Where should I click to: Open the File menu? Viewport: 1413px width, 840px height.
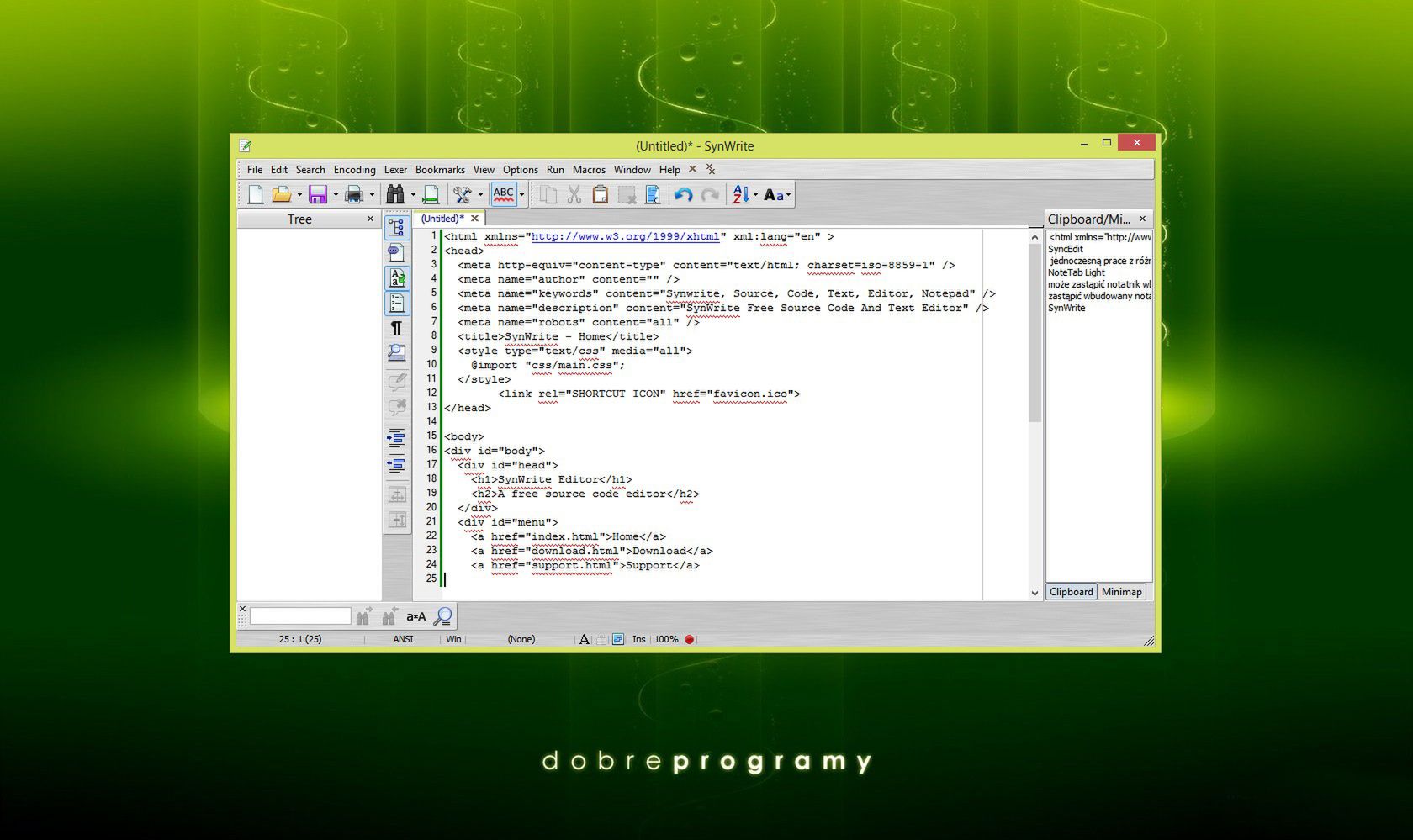click(254, 170)
